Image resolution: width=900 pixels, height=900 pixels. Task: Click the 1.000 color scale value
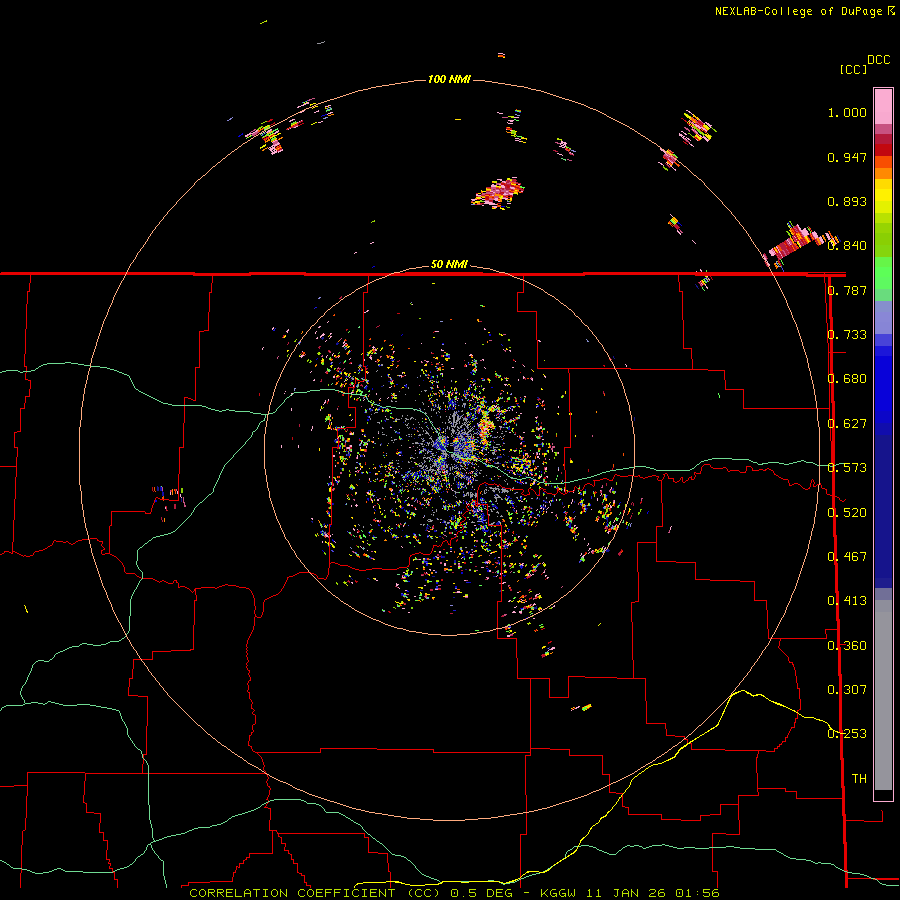(x=847, y=112)
